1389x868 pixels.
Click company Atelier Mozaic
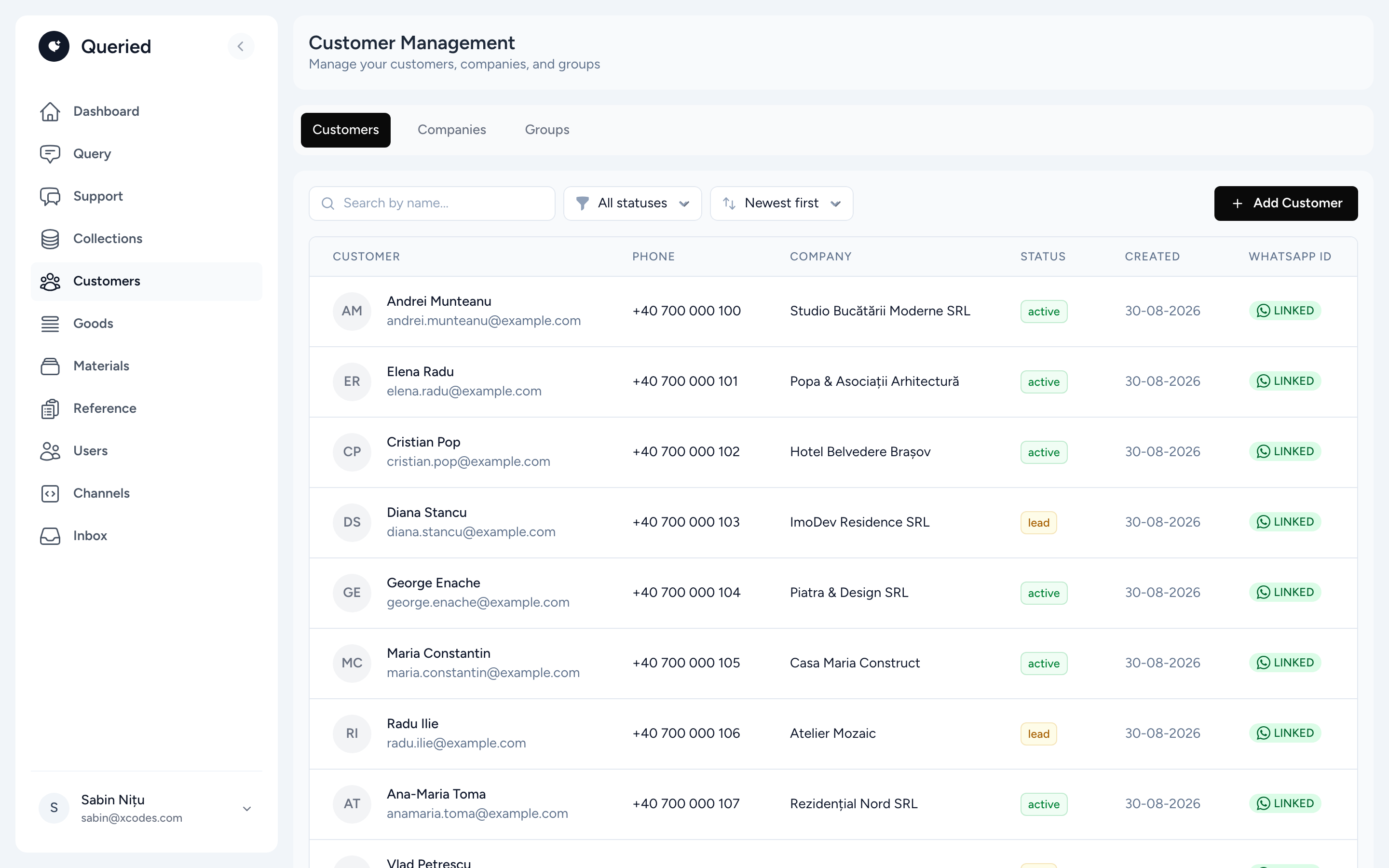(833, 733)
